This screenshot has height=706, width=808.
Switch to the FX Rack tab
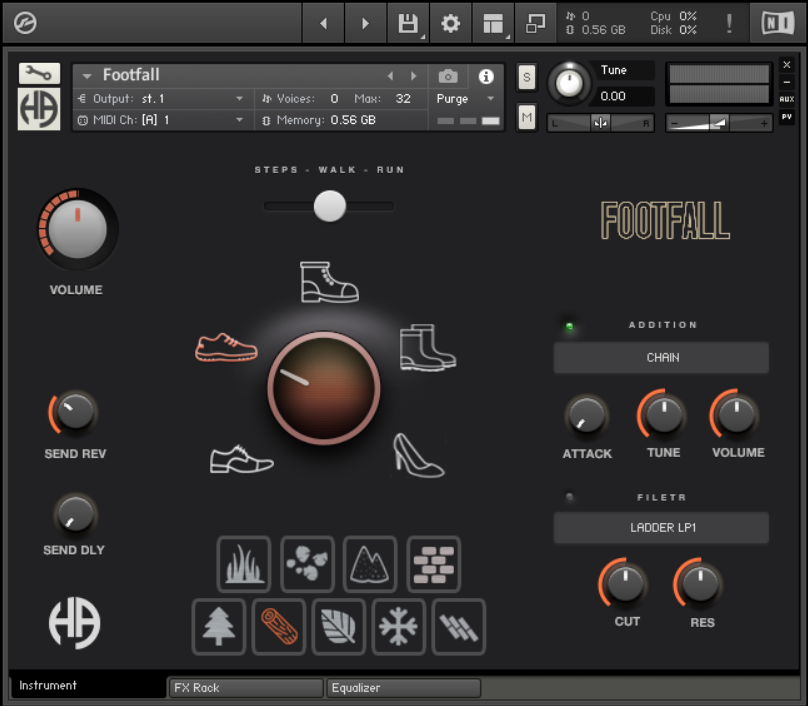click(x=245, y=688)
